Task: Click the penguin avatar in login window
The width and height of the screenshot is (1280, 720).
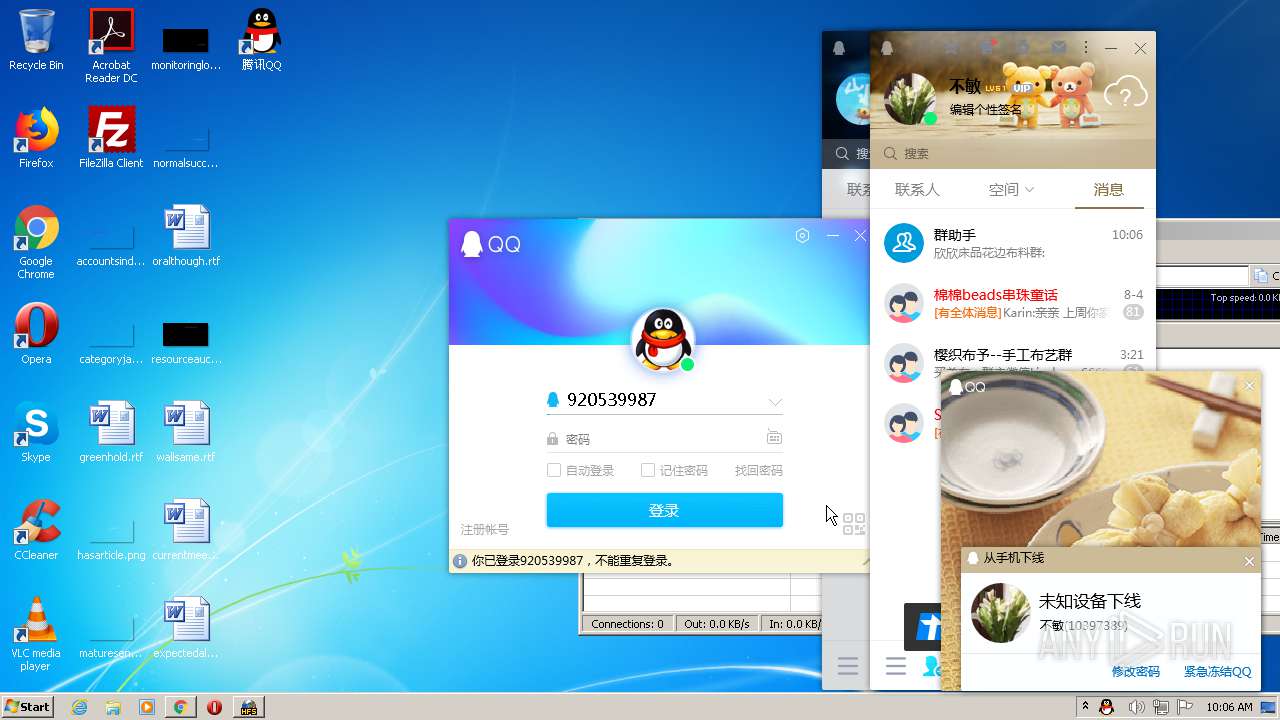Action: (x=663, y=339)
